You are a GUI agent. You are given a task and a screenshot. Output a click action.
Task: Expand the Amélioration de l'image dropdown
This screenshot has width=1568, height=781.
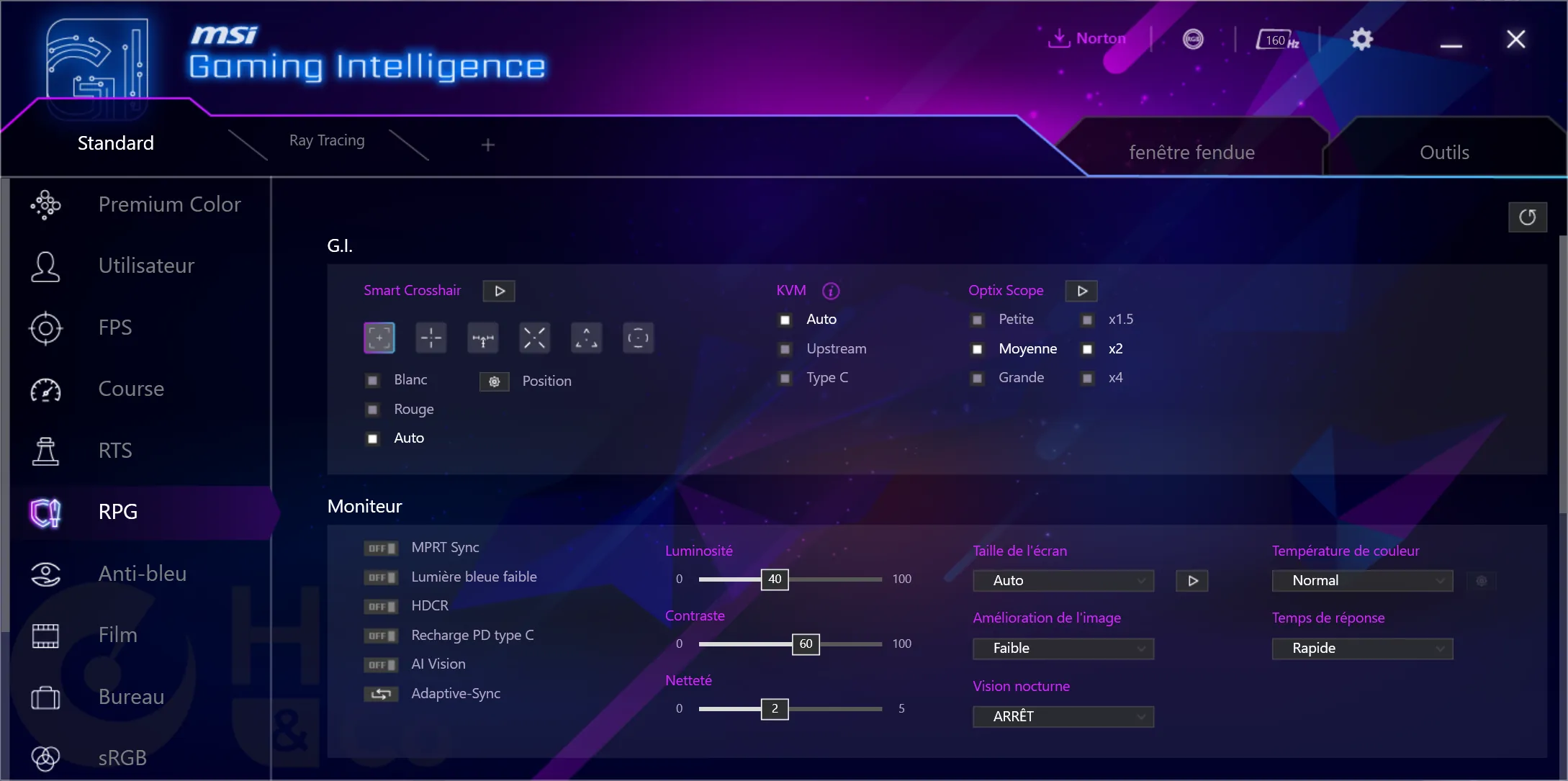1063,648
